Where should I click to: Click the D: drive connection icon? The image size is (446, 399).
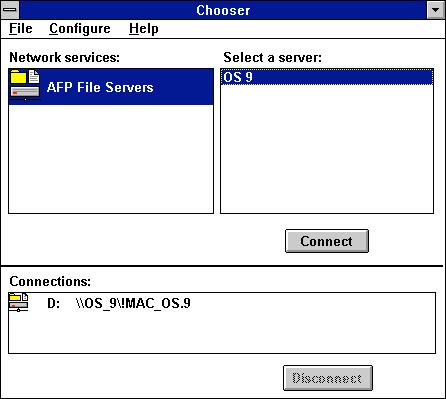click(x=19, y=302)
